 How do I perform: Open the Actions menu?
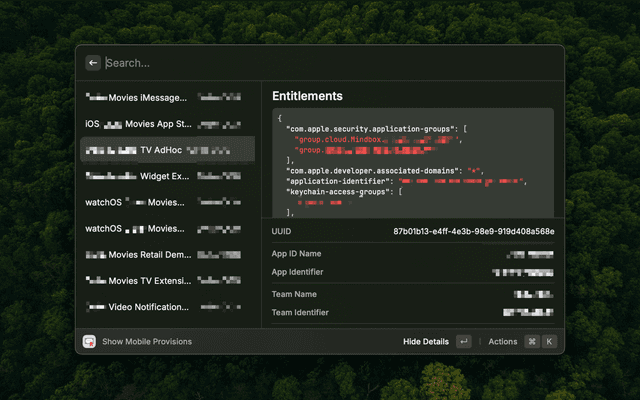(x=503, y=341)
